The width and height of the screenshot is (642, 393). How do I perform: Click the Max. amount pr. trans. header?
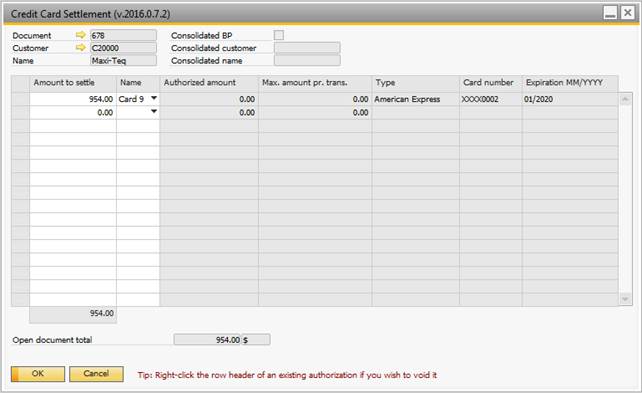tap(315, 83)
